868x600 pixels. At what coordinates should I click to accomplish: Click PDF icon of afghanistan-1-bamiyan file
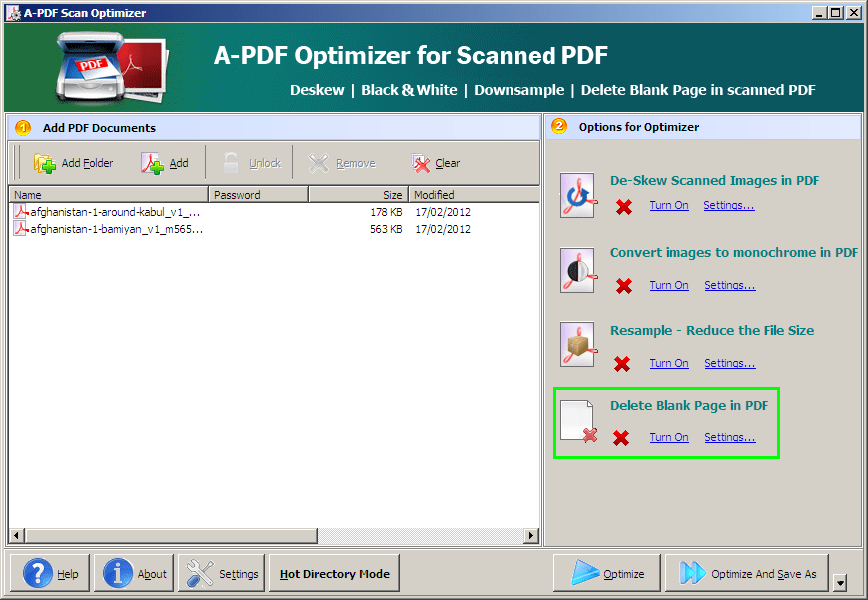point(21,229)
